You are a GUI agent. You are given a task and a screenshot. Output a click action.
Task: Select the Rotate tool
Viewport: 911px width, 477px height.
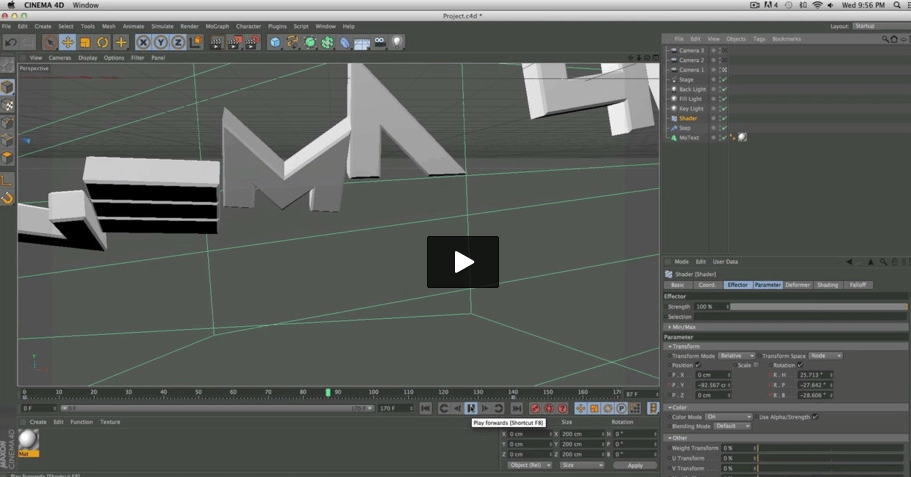[x=103, y=42]
